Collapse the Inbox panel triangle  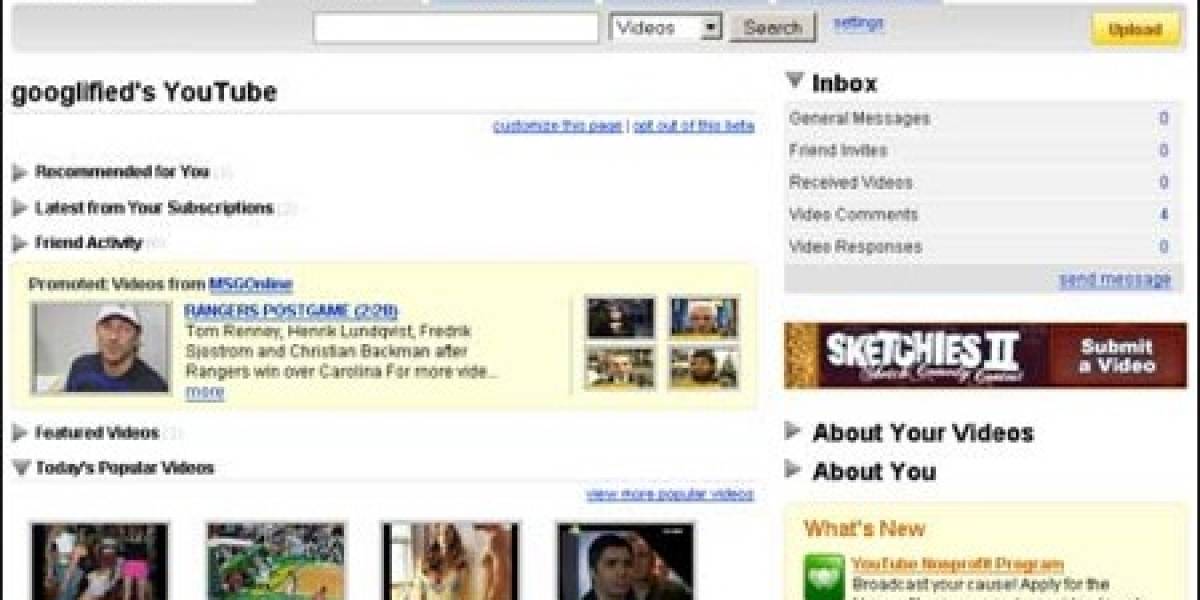point(795,82)
